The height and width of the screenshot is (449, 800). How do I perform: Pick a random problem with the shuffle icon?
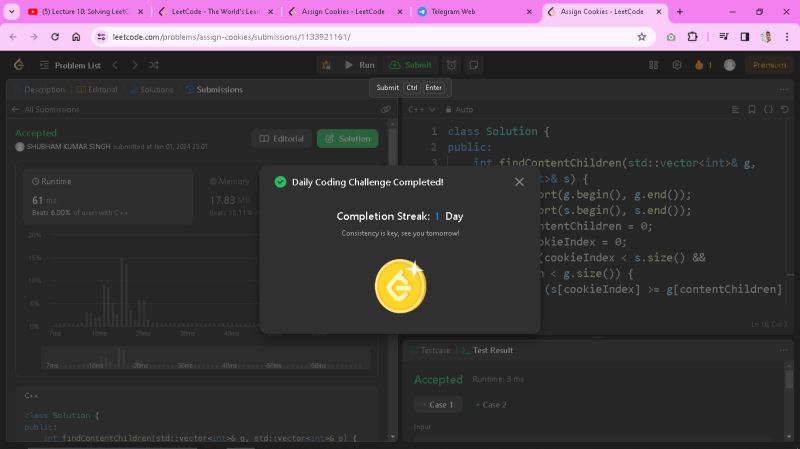point(154,65)
